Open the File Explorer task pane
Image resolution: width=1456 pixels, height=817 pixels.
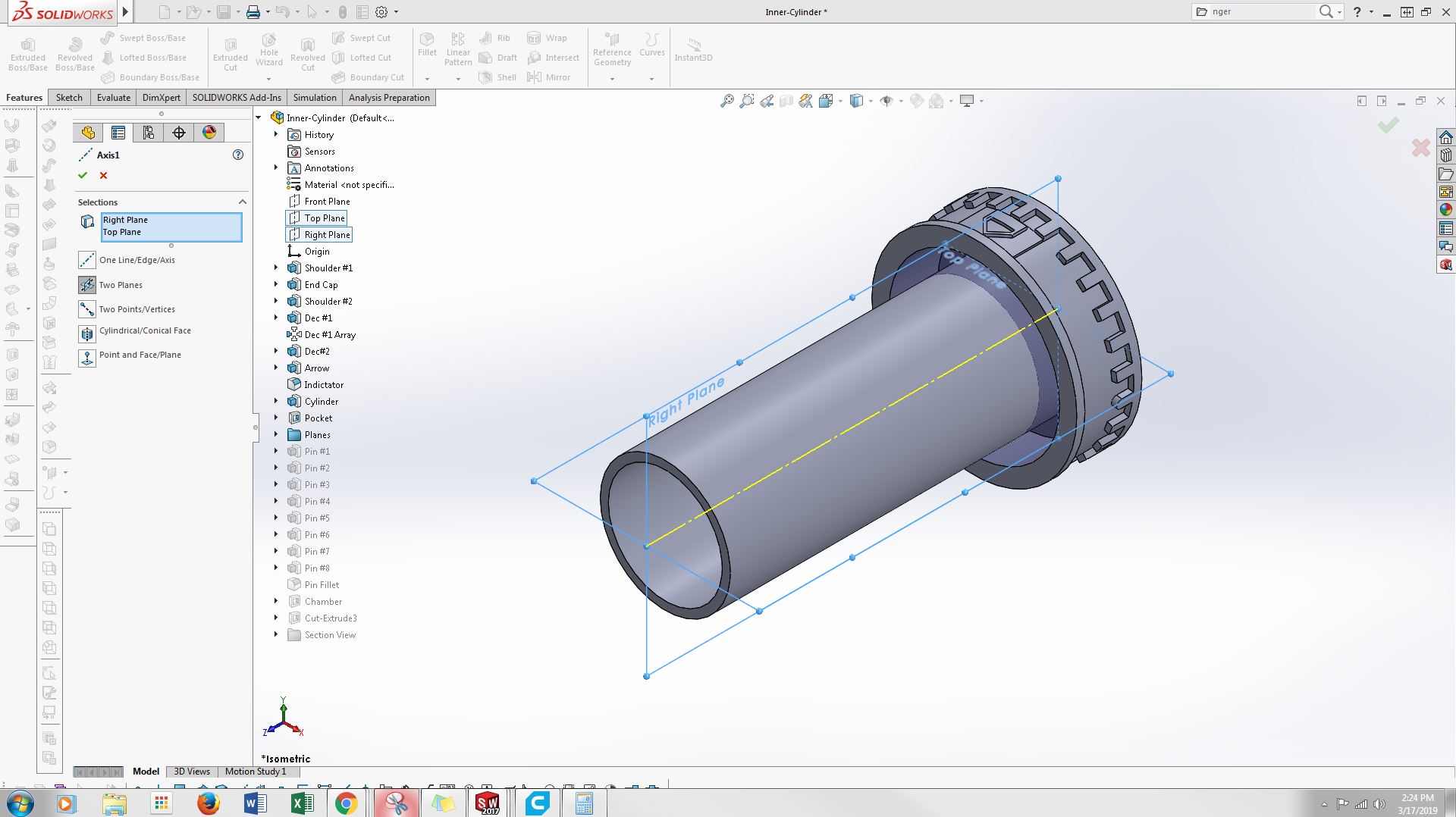coord(1446,174)
